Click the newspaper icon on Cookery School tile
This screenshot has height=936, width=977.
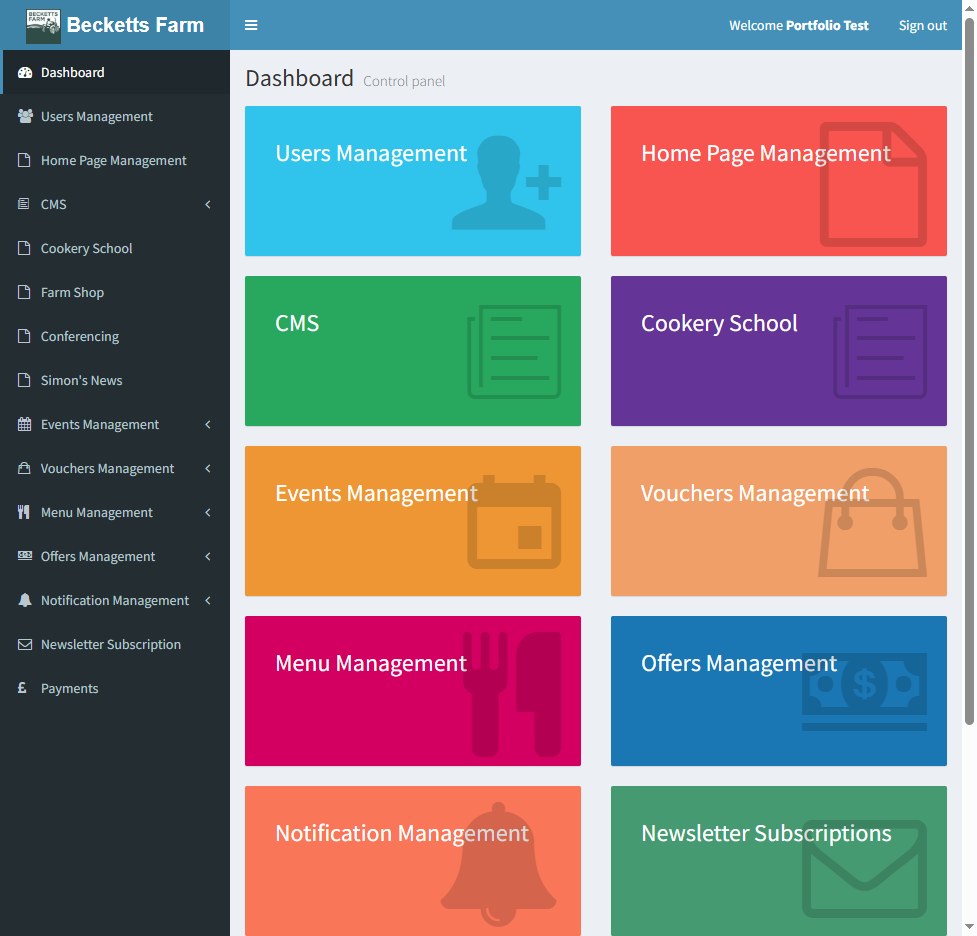point(880,352)
